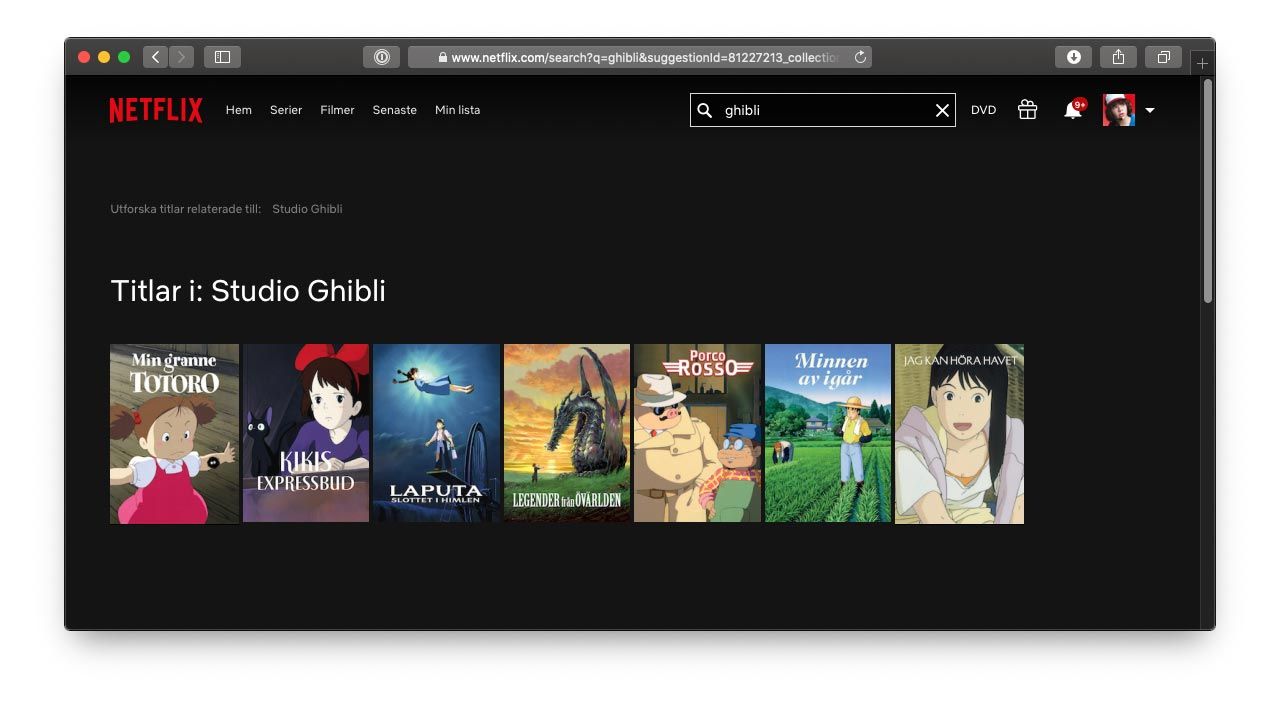Click the Netflix logo
This screenshot has height=704, width=1280.
click(x=156, y=110)
